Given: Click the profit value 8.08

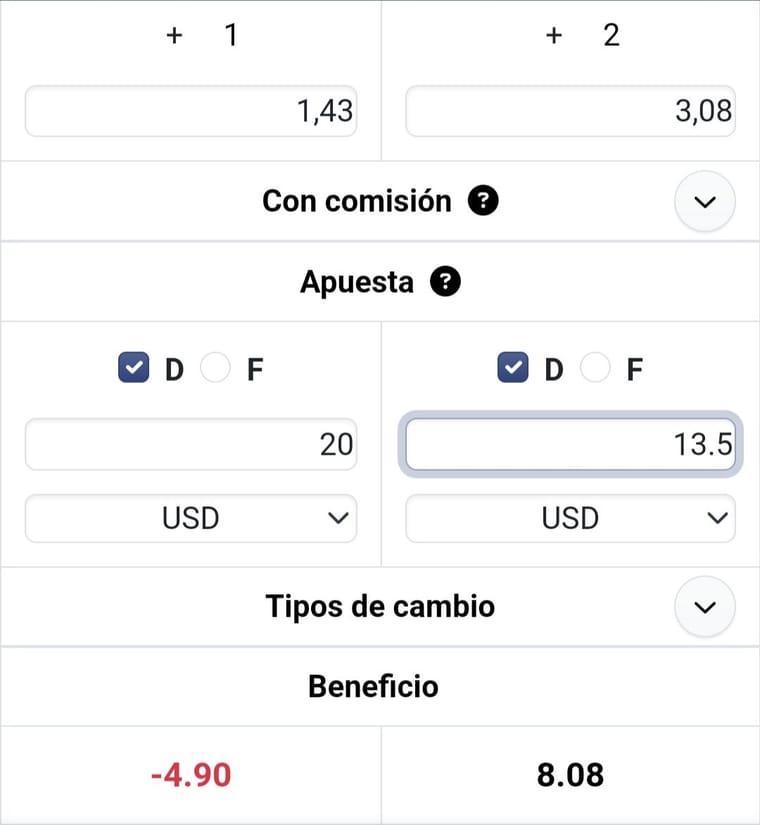Looking at the screenshot, I should pos(570,774).
